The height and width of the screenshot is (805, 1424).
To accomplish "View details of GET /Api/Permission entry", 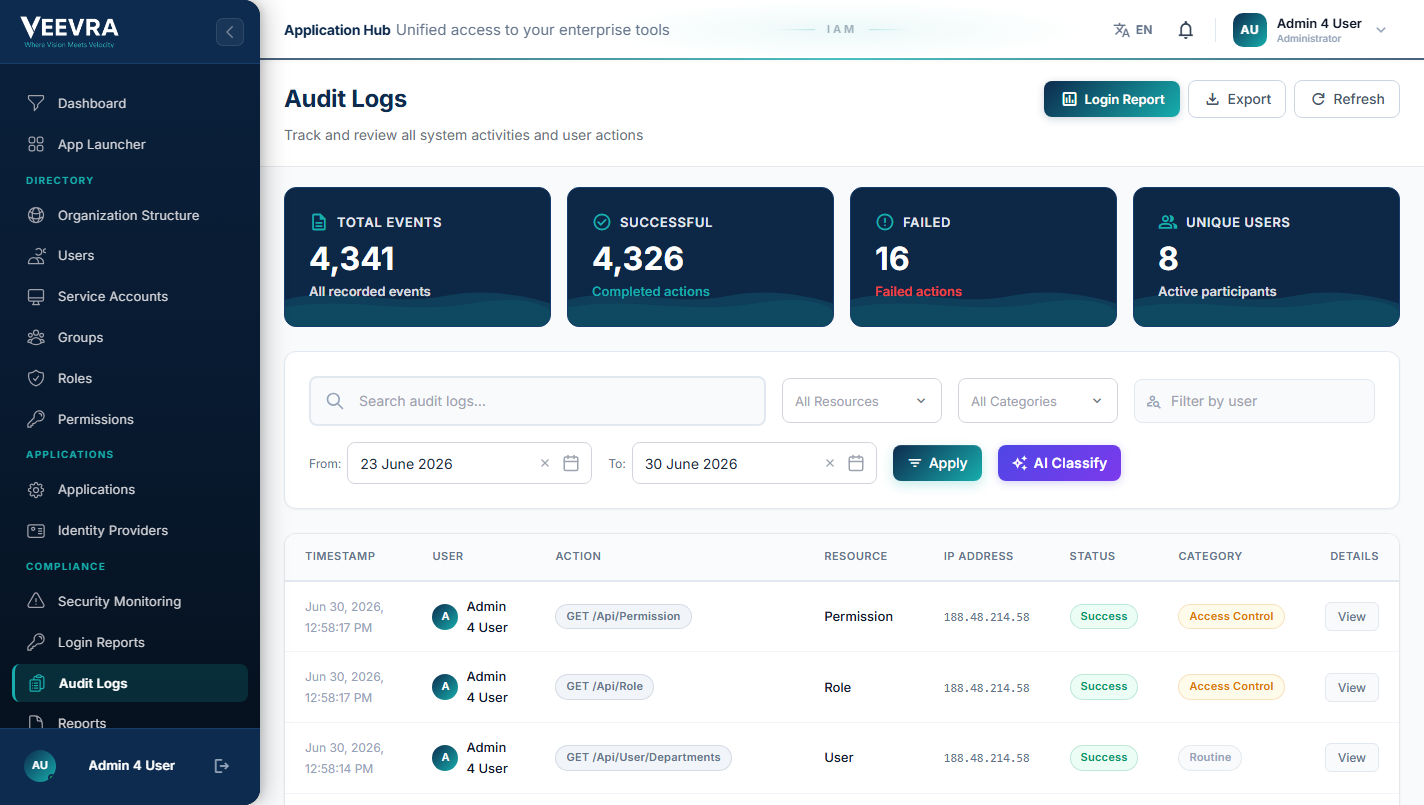I will (x=1352, y=617).
